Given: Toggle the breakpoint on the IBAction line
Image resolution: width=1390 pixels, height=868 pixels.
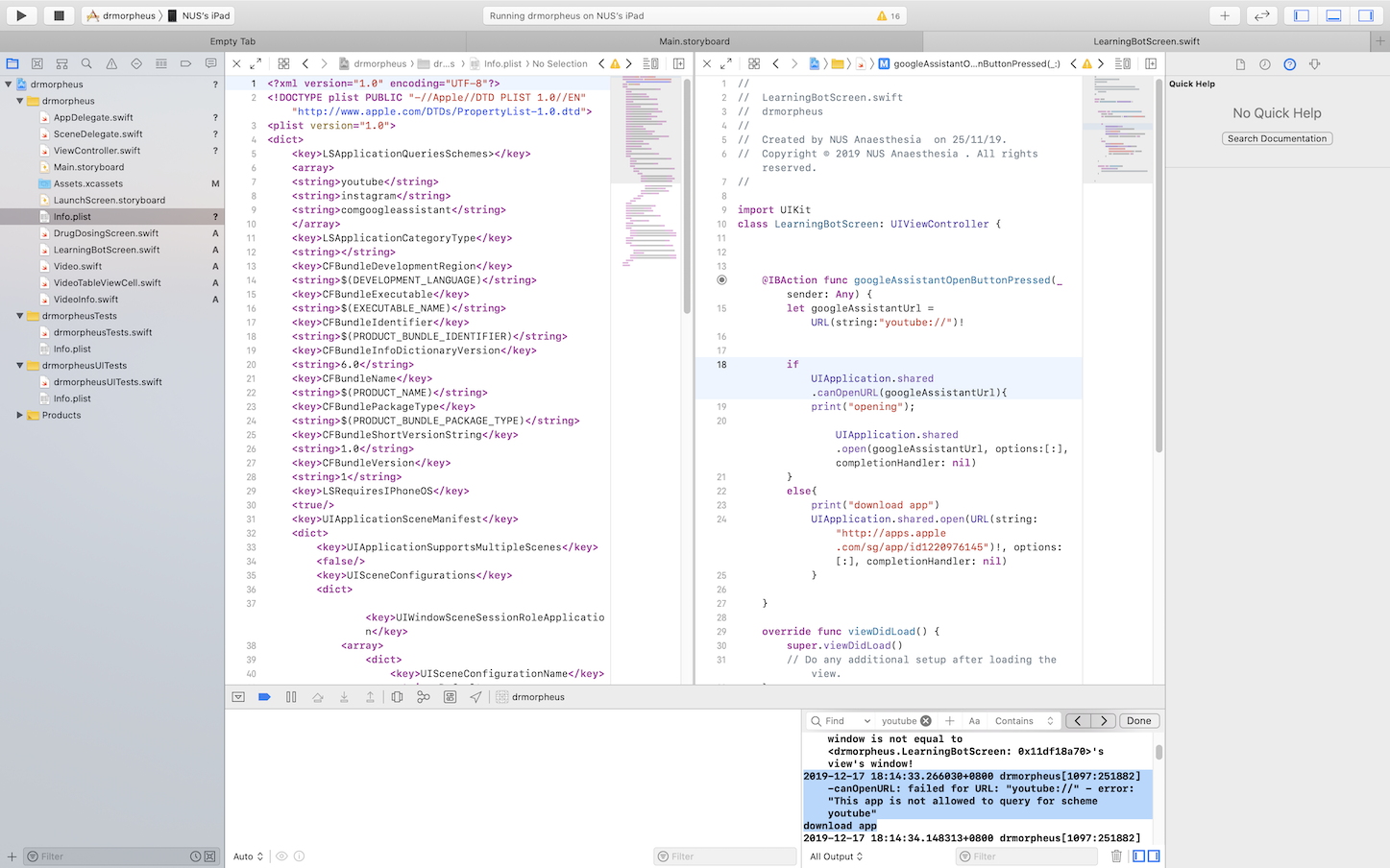Looking at the screenshot, I should 721,280.
